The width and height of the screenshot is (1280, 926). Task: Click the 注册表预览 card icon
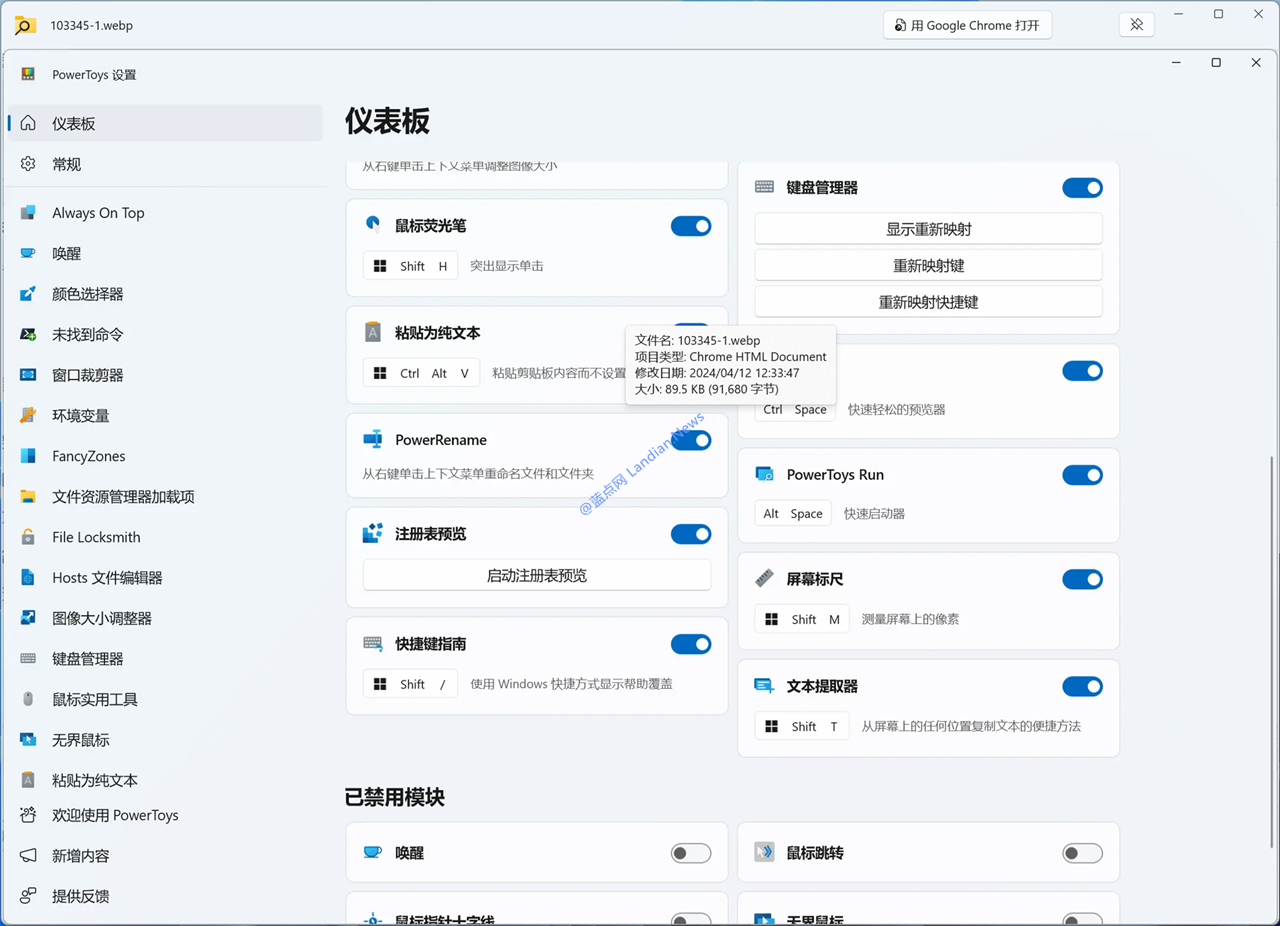point(373,534)
